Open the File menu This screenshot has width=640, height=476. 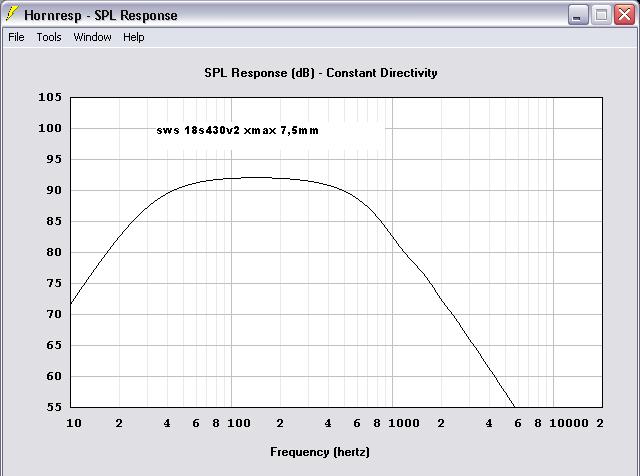[16, 37]
